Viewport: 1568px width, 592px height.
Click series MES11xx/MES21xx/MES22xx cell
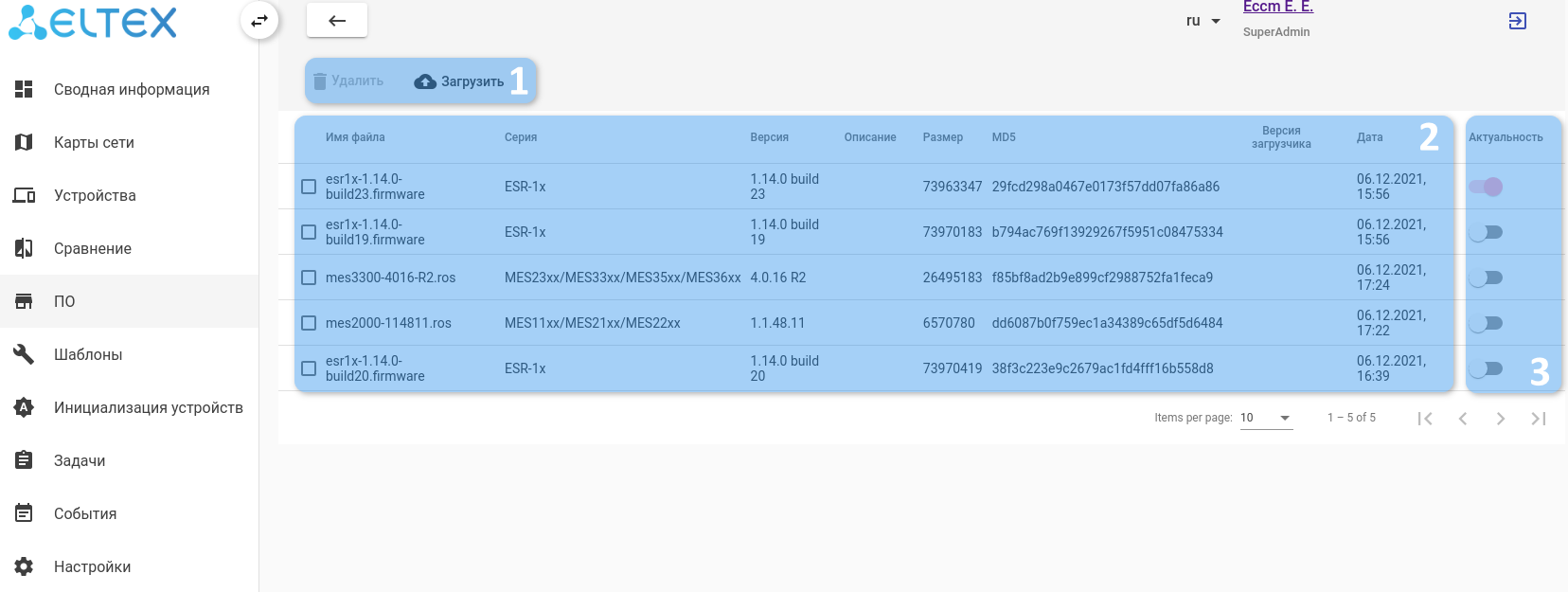click(x=593, y=323)
